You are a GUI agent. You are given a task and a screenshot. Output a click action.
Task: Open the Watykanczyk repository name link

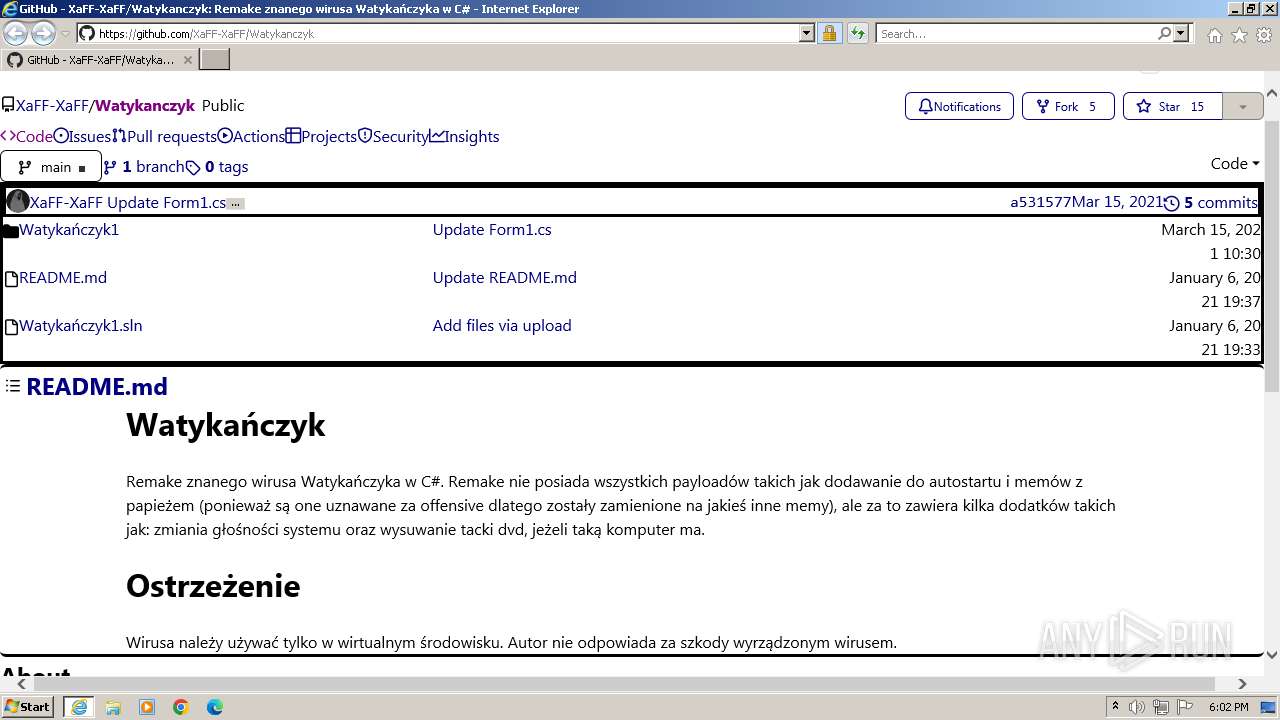[x=145, y=105]
